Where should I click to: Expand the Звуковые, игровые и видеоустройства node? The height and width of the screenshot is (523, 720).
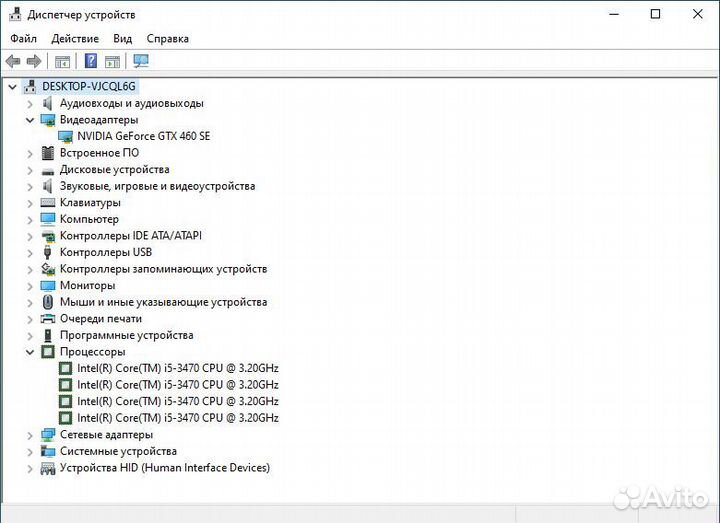click(30, 187)
